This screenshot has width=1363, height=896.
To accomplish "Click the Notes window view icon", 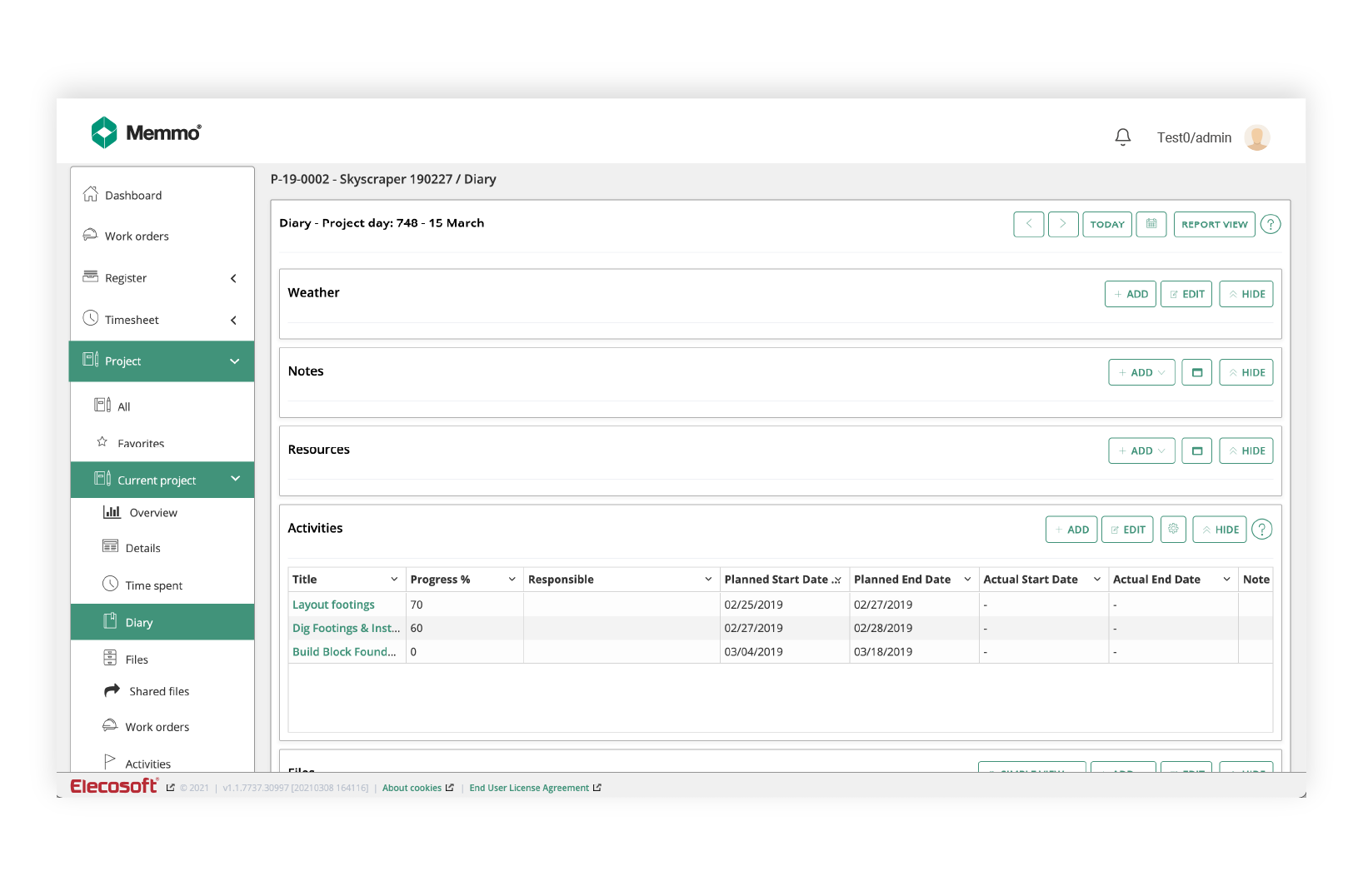I will (1196, 372).
